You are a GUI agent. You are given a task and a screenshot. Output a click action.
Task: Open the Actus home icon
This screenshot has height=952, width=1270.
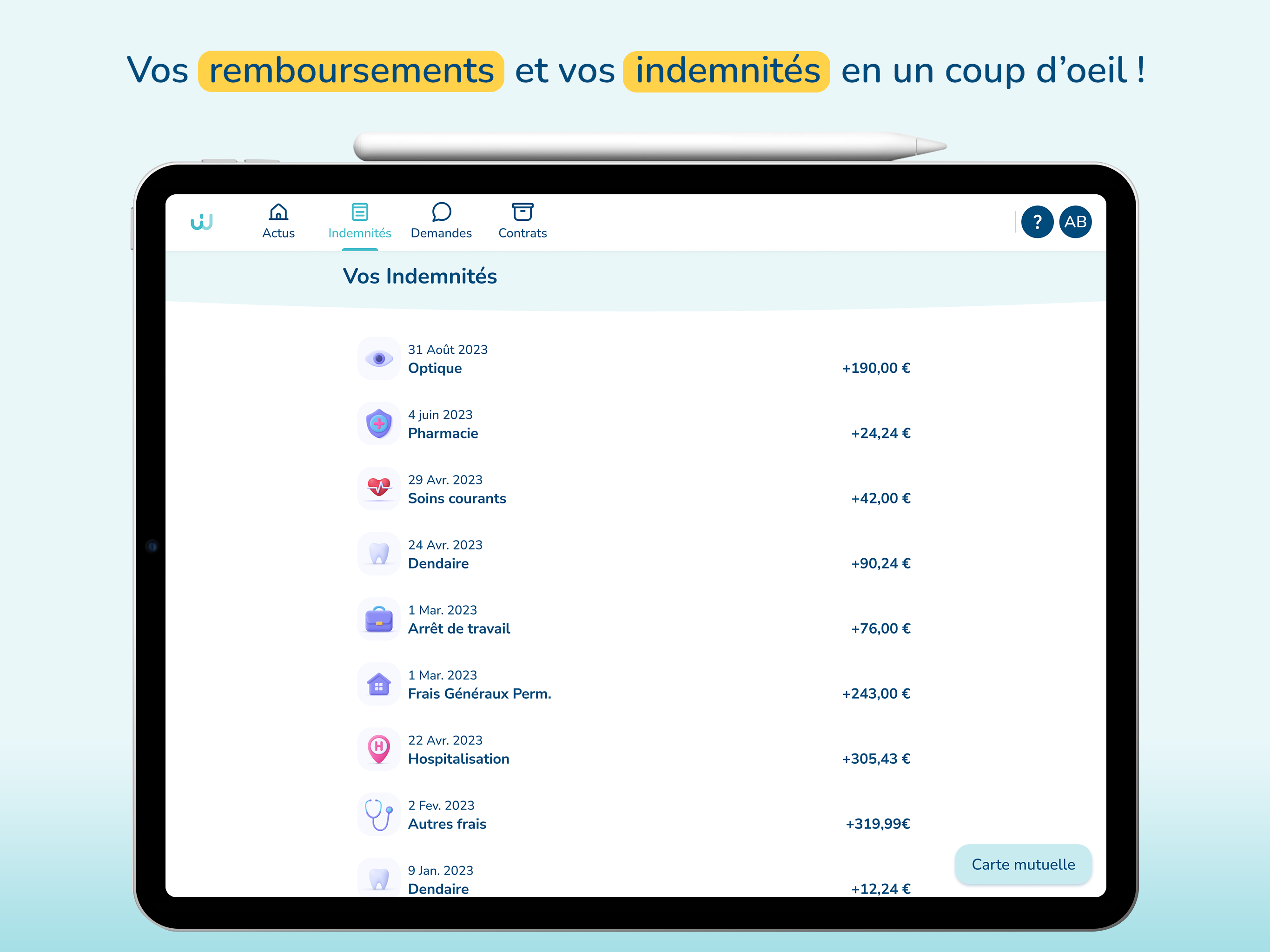coord(278,212)
